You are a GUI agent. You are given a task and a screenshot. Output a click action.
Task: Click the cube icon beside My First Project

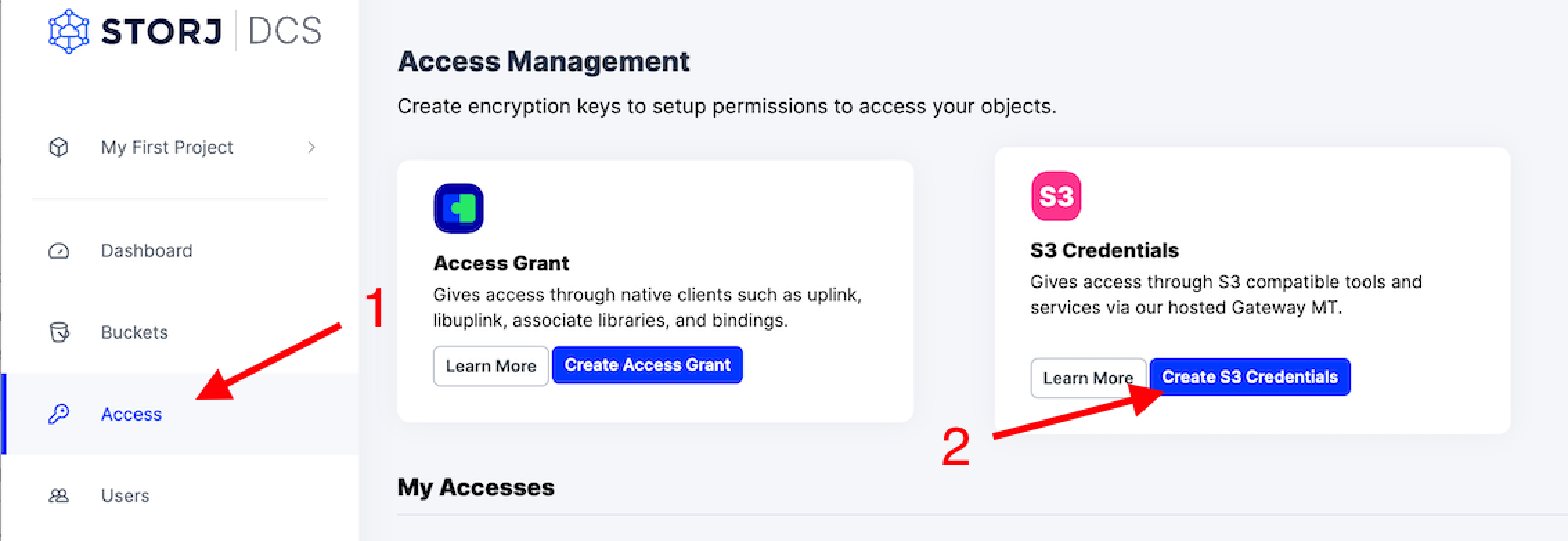(x=58, y=147)
